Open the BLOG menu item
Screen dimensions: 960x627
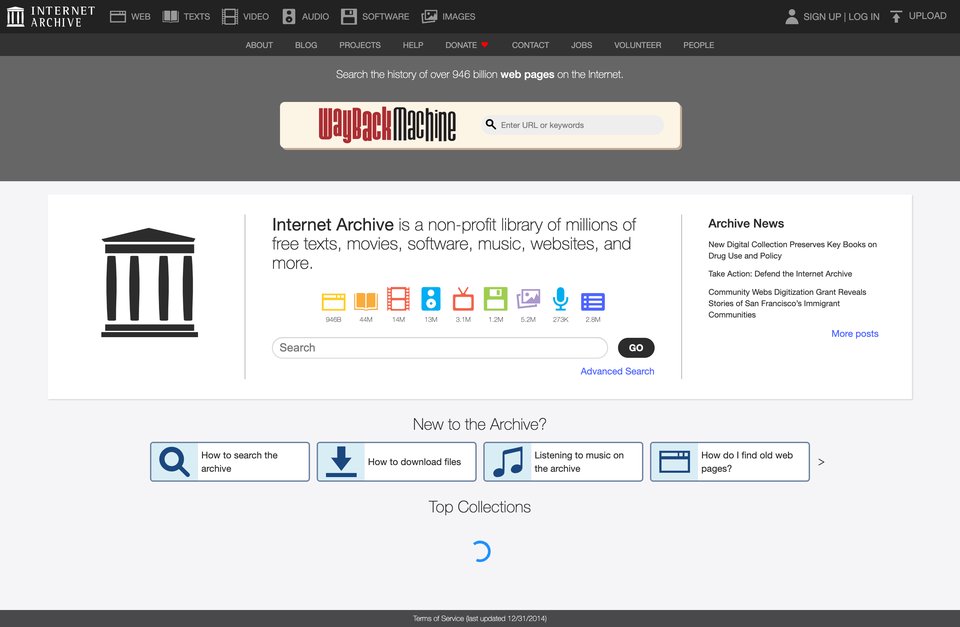[x=306, y=45]
